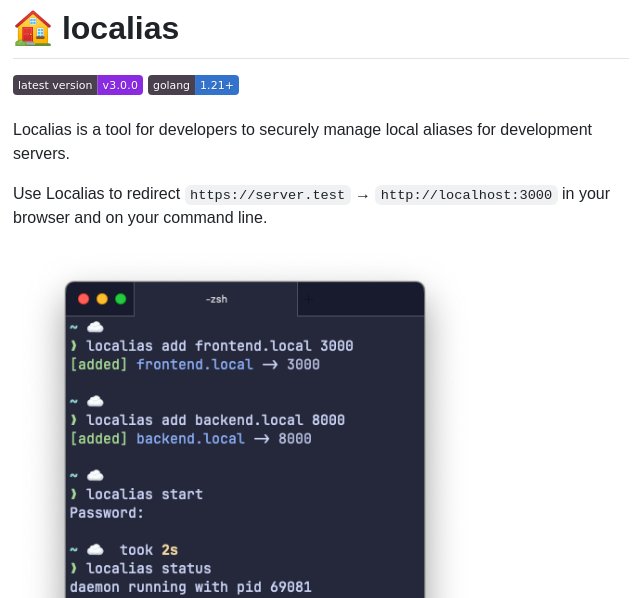This screenshot has width=638, height=598.
Task: Open the latest version v3.0.0 badge
Action: [77, 85]
